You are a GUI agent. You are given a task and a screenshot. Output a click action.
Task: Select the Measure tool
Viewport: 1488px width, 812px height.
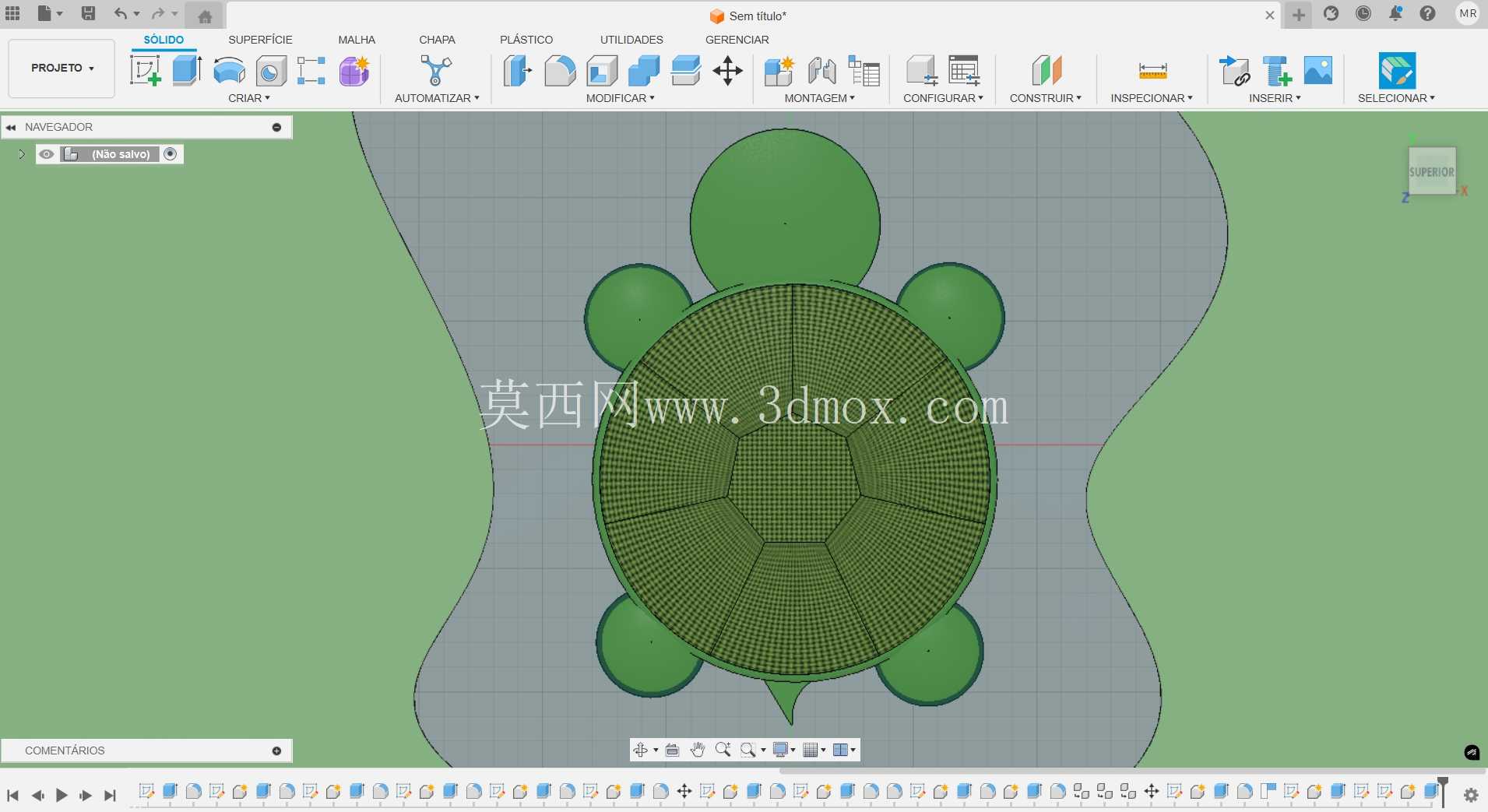[x=1152, y=71]
